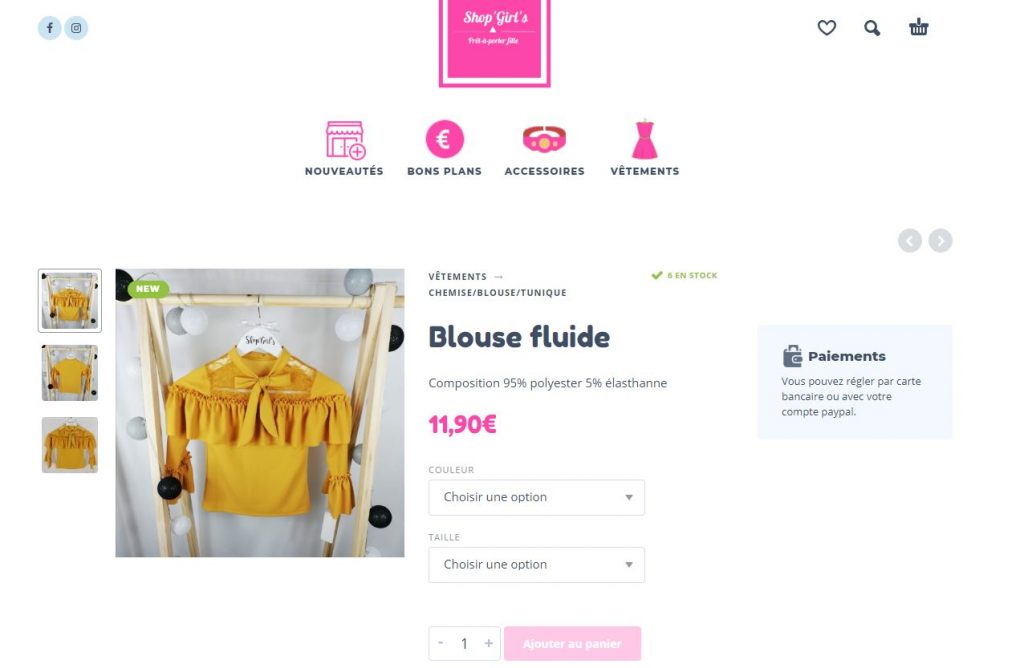Screen dimensions: 1024x668
Task: Go to next product arrow
Action: [940, 240]
